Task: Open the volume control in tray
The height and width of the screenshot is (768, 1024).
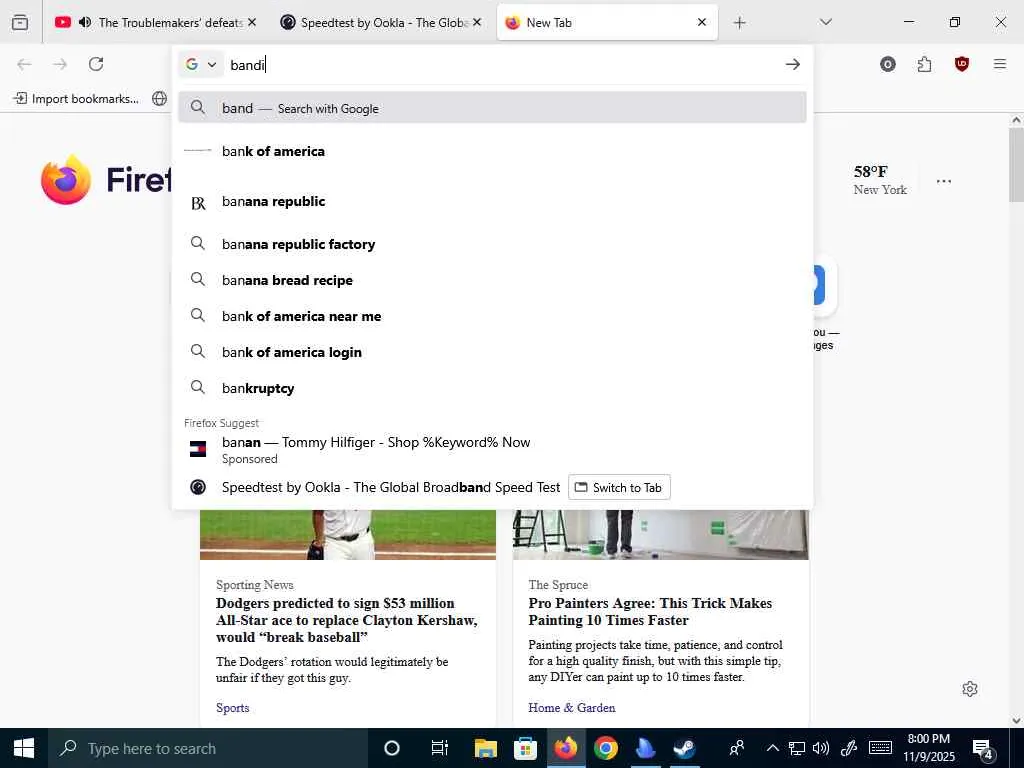Action: [821, 748]
